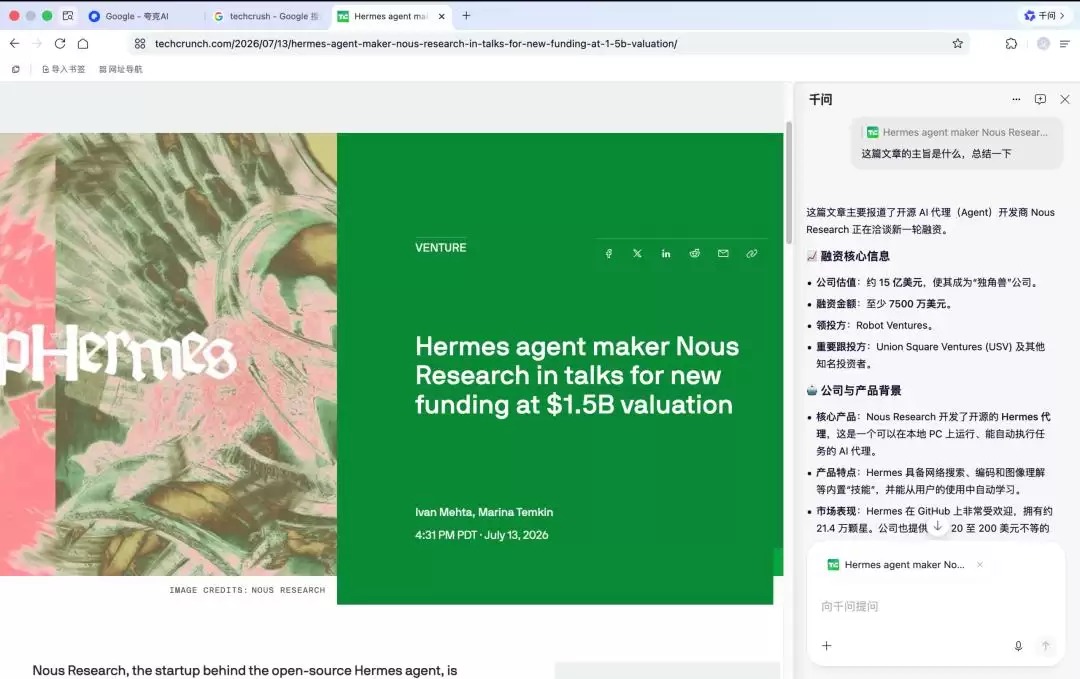Click the 这篇文章的主旨是什么 user message
The image size is (1080, 679).
pyautogui.click(x=936, y=153)
